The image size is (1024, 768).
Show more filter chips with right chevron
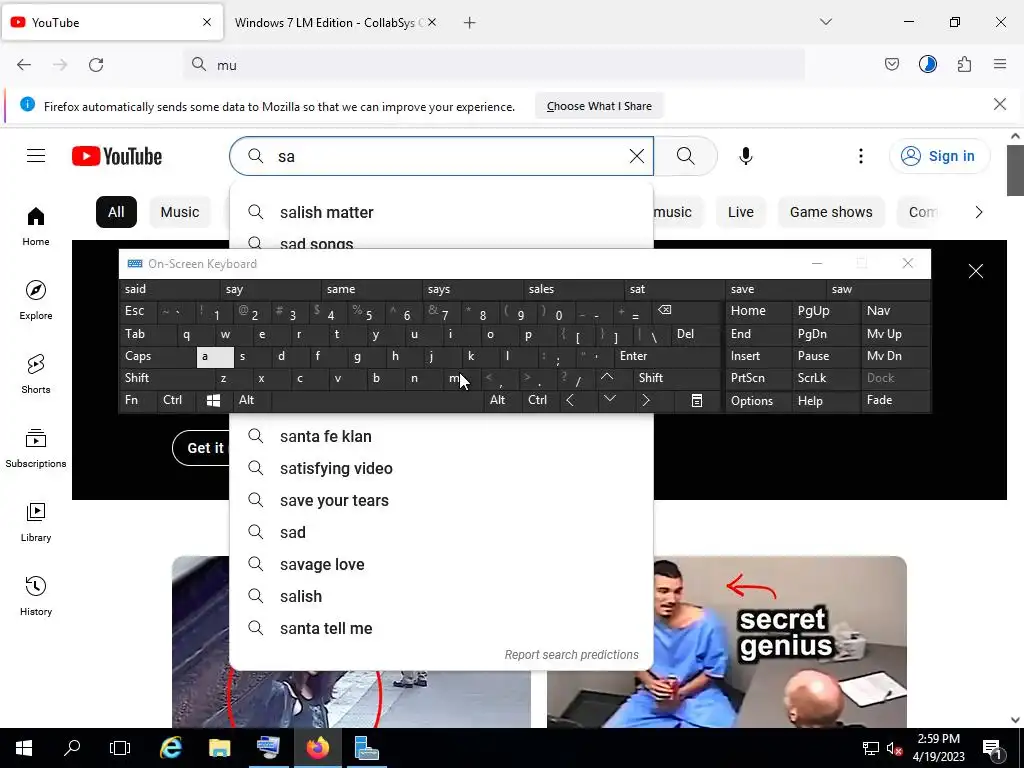(978, 212)
